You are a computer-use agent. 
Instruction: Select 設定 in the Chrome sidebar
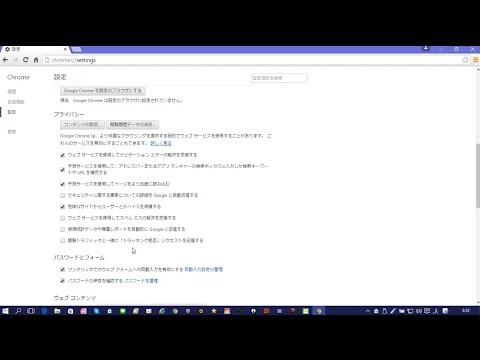click(12, 112)
